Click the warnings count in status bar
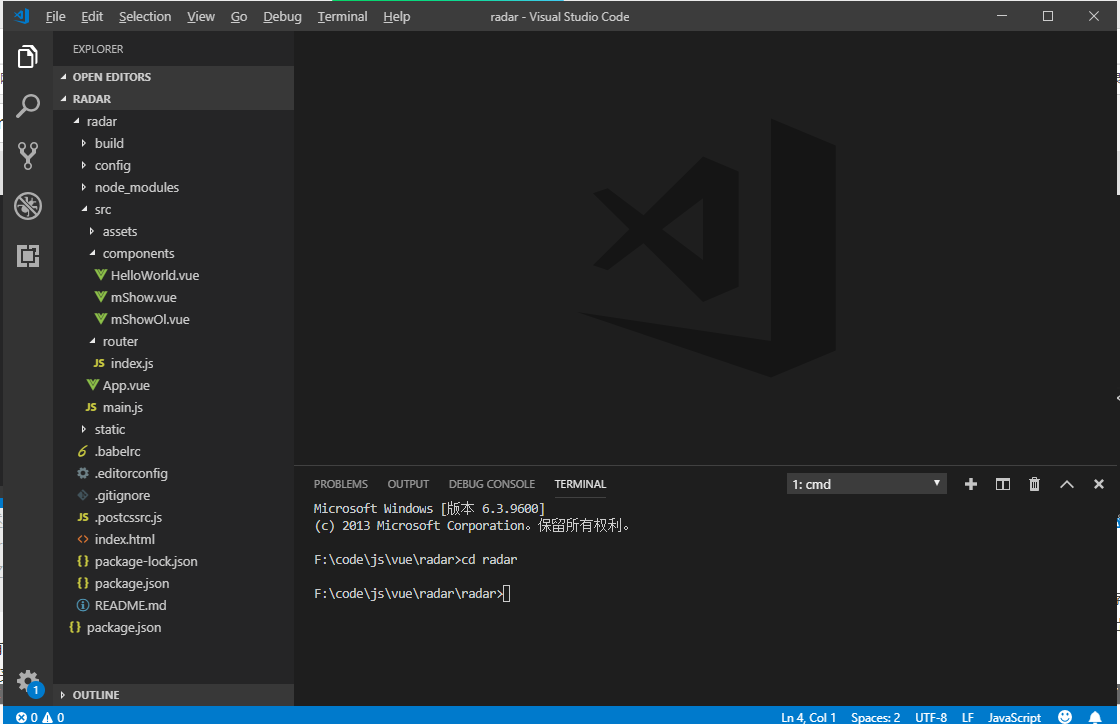The image size is (1120, 724). point(54,717)
